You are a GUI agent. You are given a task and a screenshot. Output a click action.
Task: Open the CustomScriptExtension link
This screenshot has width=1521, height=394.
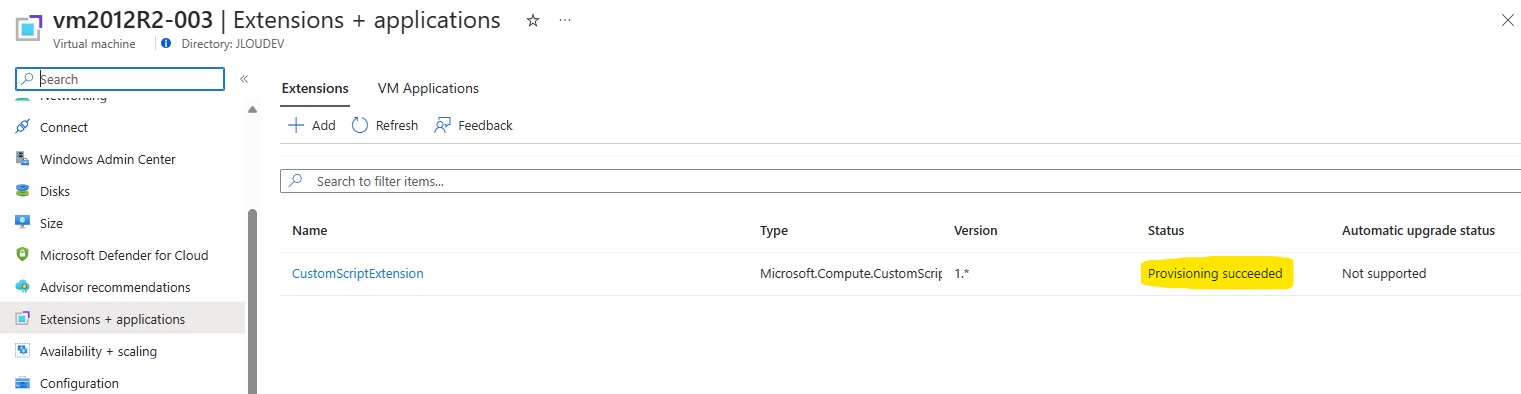pos(358,273)
